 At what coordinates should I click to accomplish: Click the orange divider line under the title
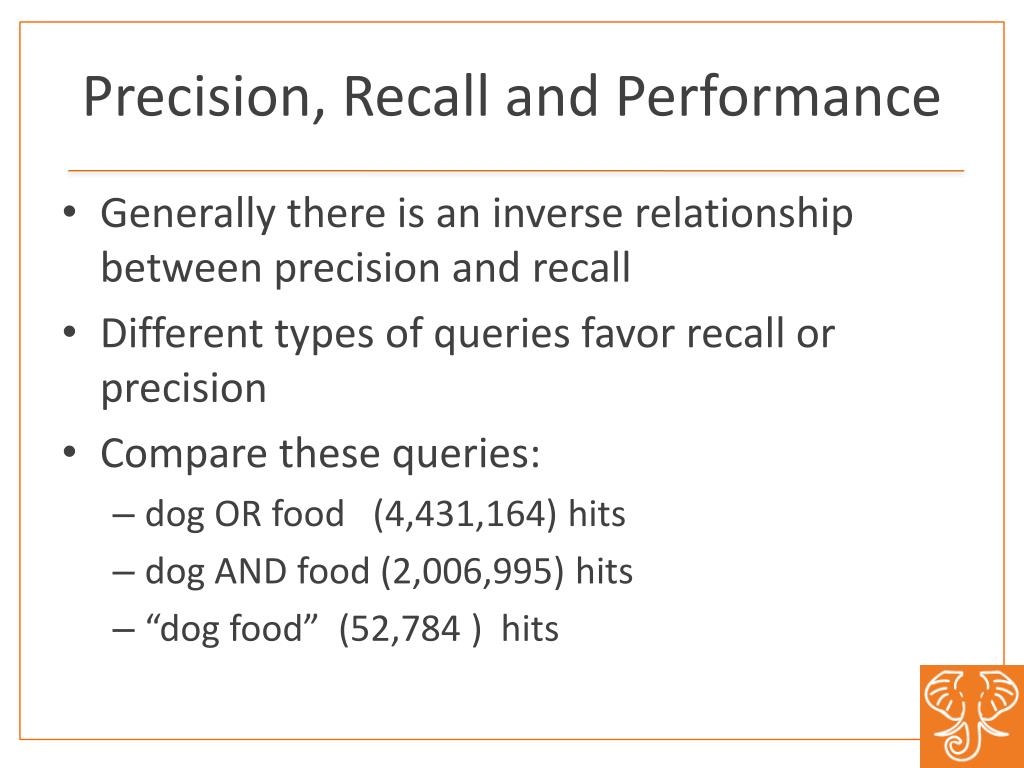516,171
